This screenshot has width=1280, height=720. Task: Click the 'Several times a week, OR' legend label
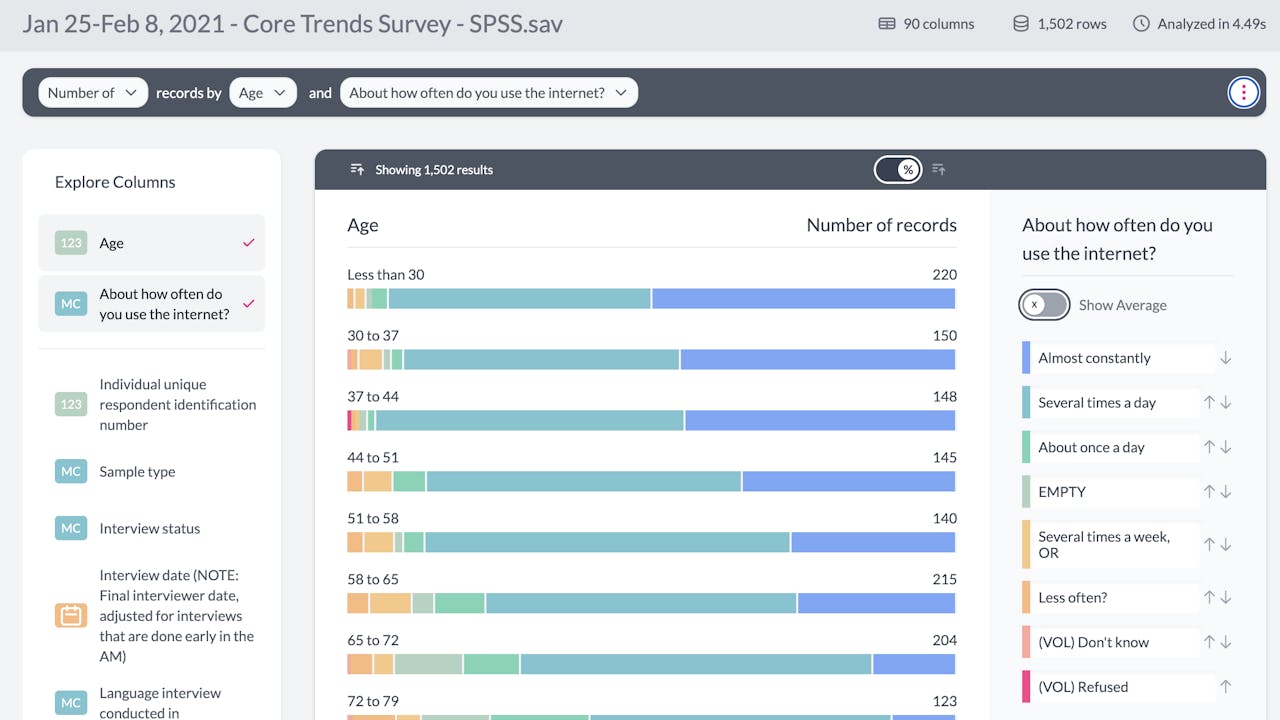[1103, 545]
